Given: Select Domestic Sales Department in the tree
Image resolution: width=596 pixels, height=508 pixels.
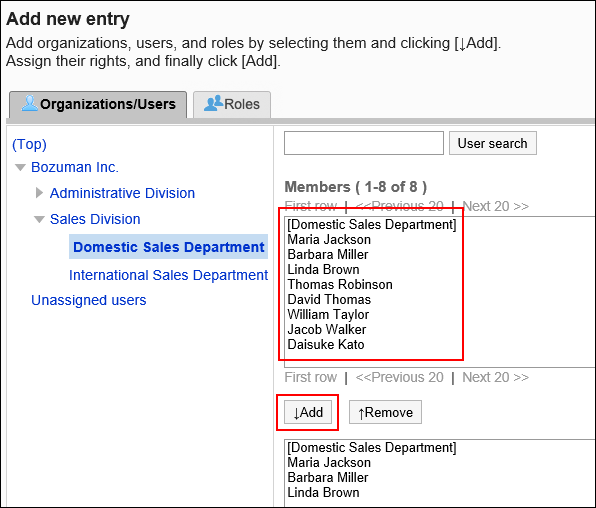Looking at the screenshot, I should point(168,247).
